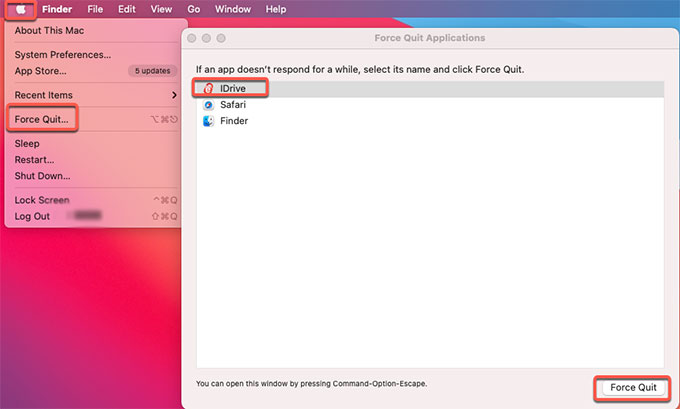This screenshot has height=409, width=680.
Task: Open App Store… from Apple menu
Action: point(40,71)
